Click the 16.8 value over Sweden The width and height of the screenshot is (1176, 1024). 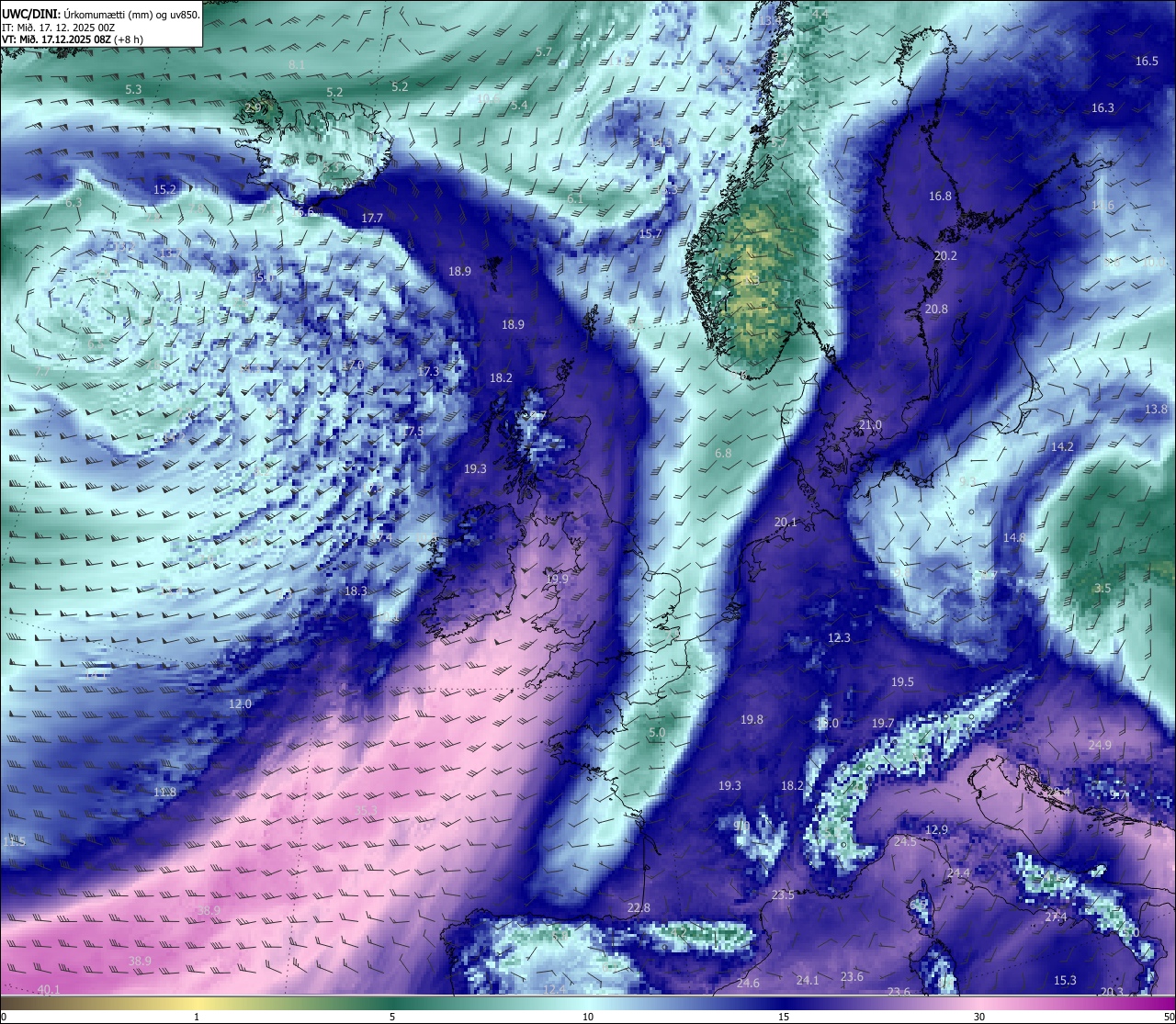940,196
